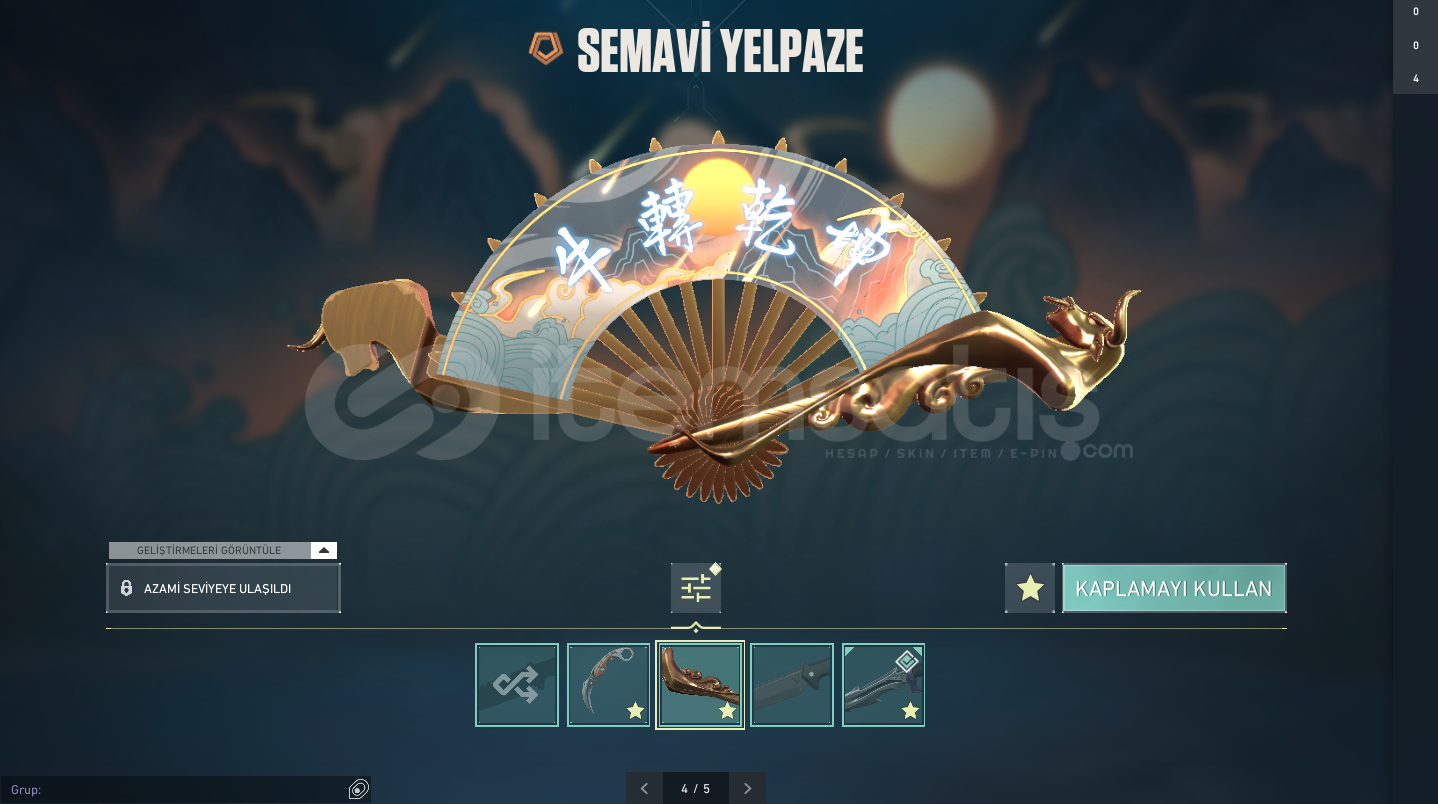The height and width of the screenshot is (804, 1438).
Task: Toggle favorite star on the golden fan thumbnail
Action: [x=727, y=711]
